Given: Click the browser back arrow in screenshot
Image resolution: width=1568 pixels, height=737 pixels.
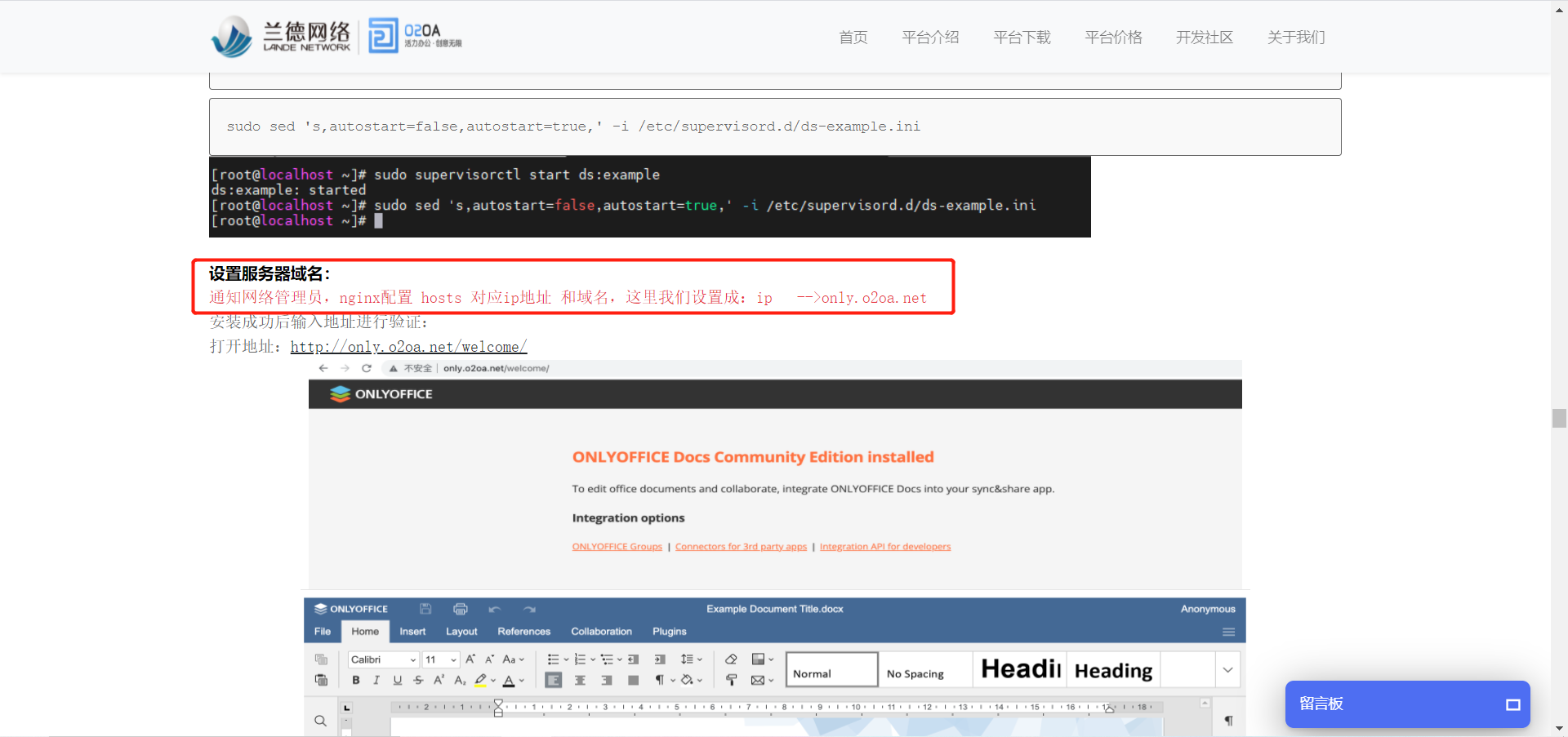Looking at the screenshot, I should click(x=323, y=368).
